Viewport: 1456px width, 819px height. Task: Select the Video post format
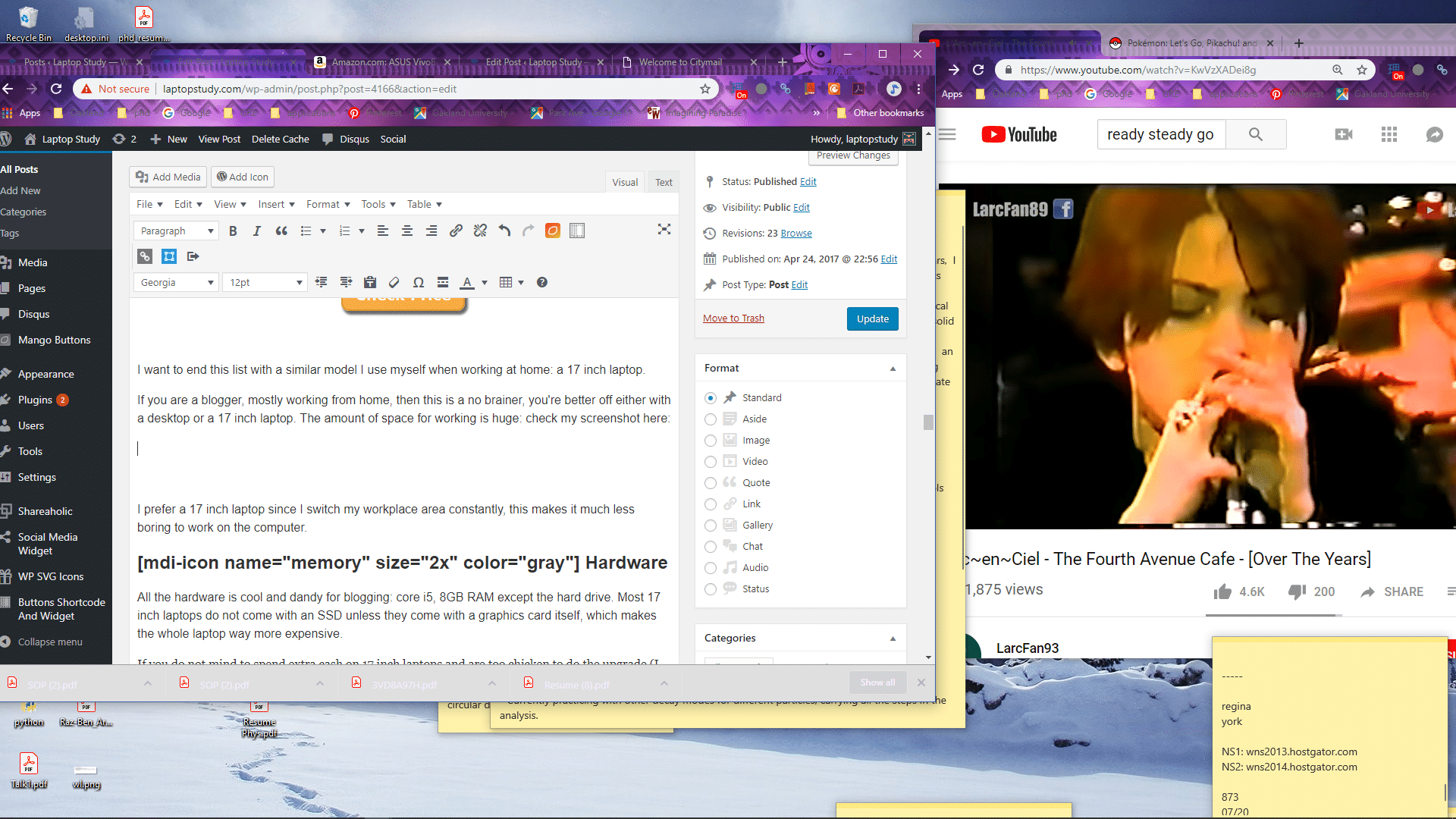(711, 462)
